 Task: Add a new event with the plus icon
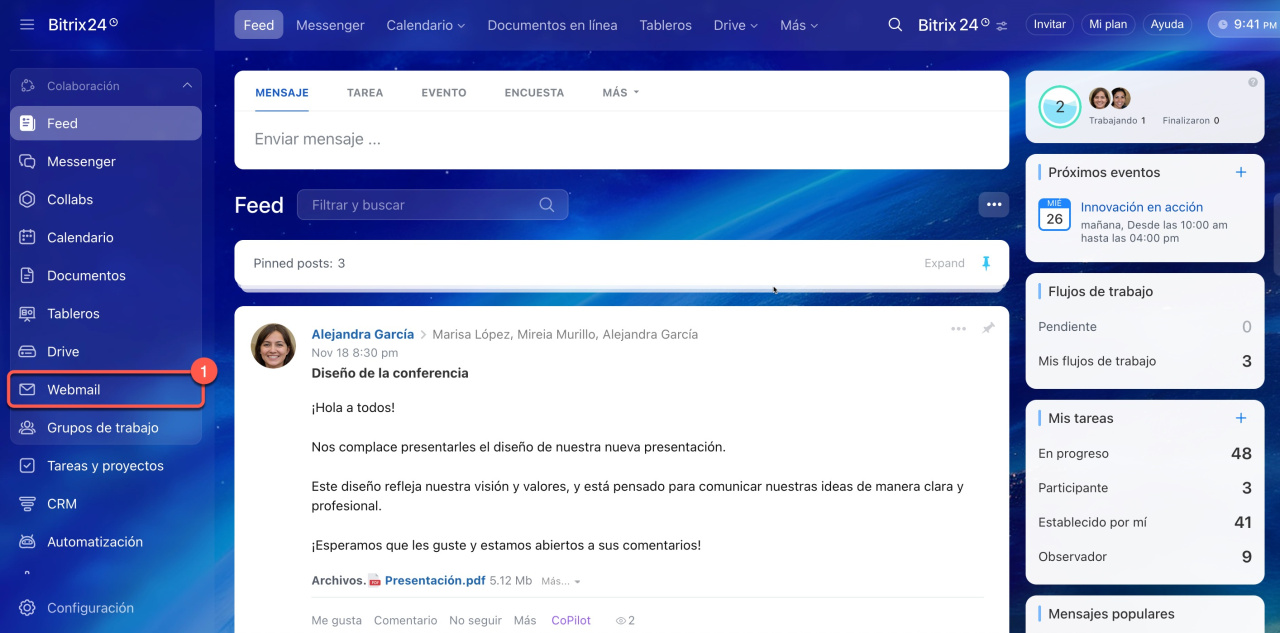(1241, 172)
